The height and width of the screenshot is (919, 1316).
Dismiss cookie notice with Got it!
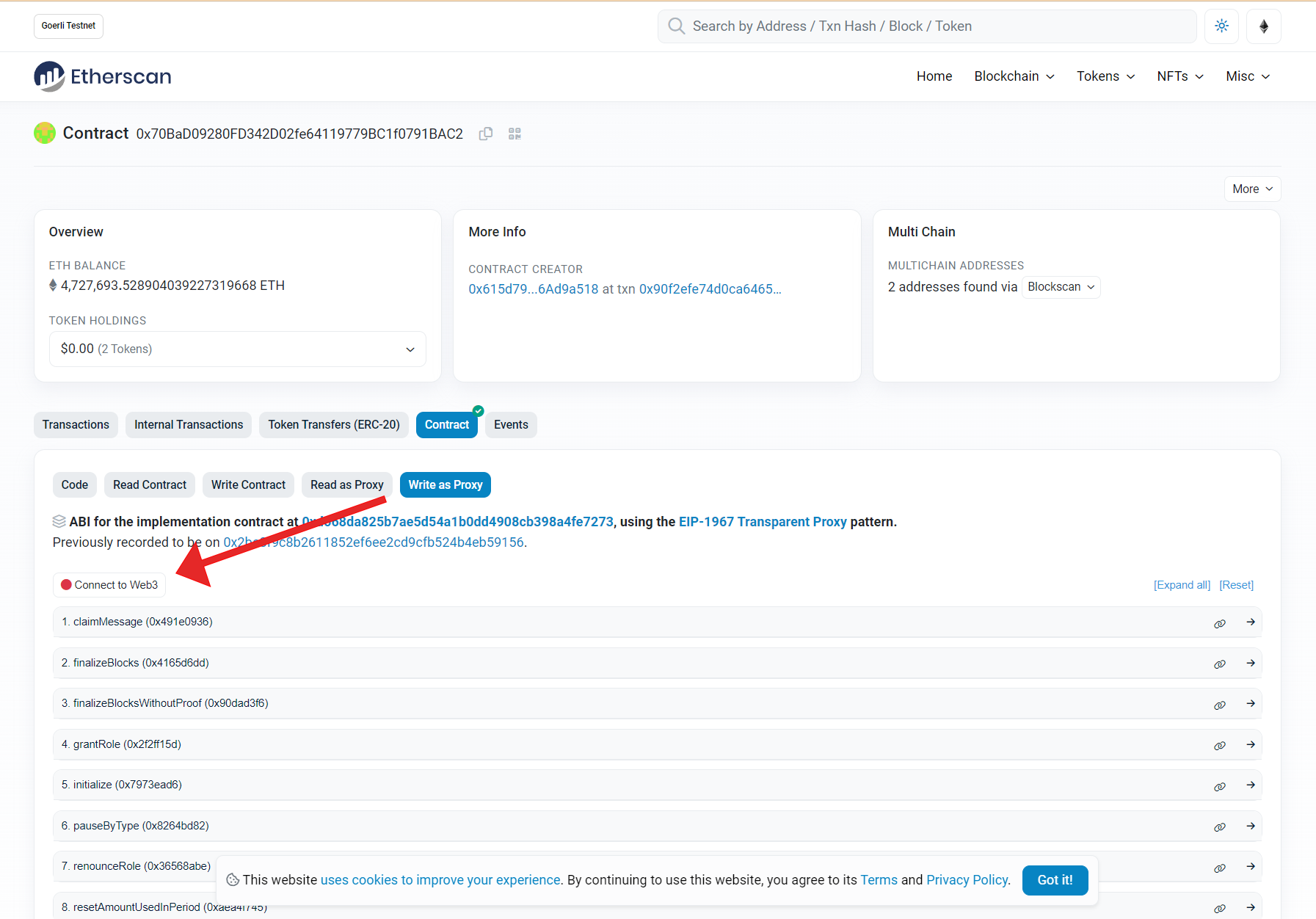(x=1054, y=880)
